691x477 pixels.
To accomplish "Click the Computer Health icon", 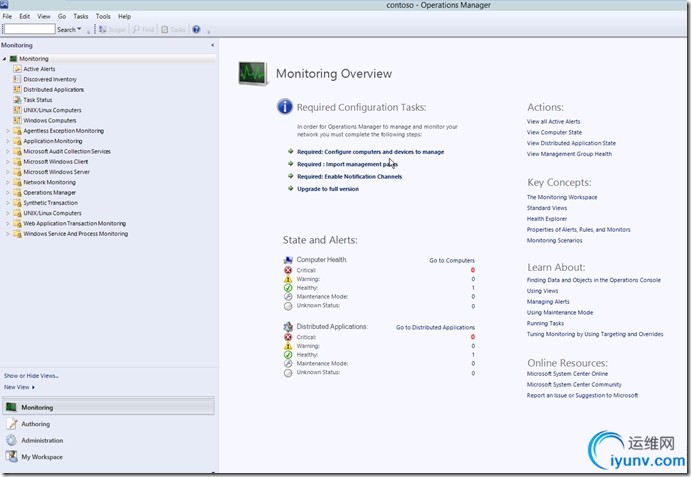I will click(288, 260).
